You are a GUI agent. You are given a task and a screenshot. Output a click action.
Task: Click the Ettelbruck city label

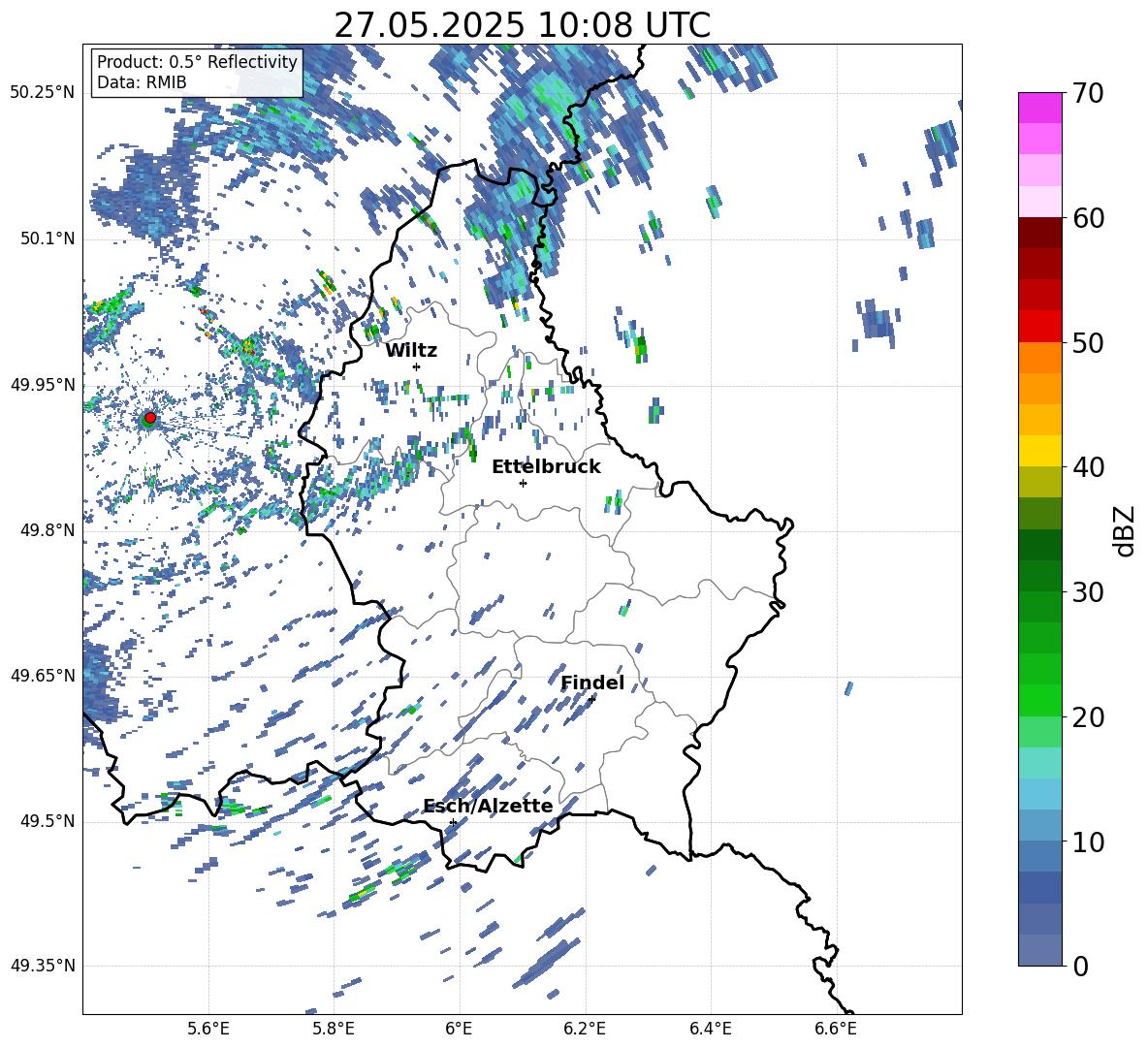coord(546,467)
